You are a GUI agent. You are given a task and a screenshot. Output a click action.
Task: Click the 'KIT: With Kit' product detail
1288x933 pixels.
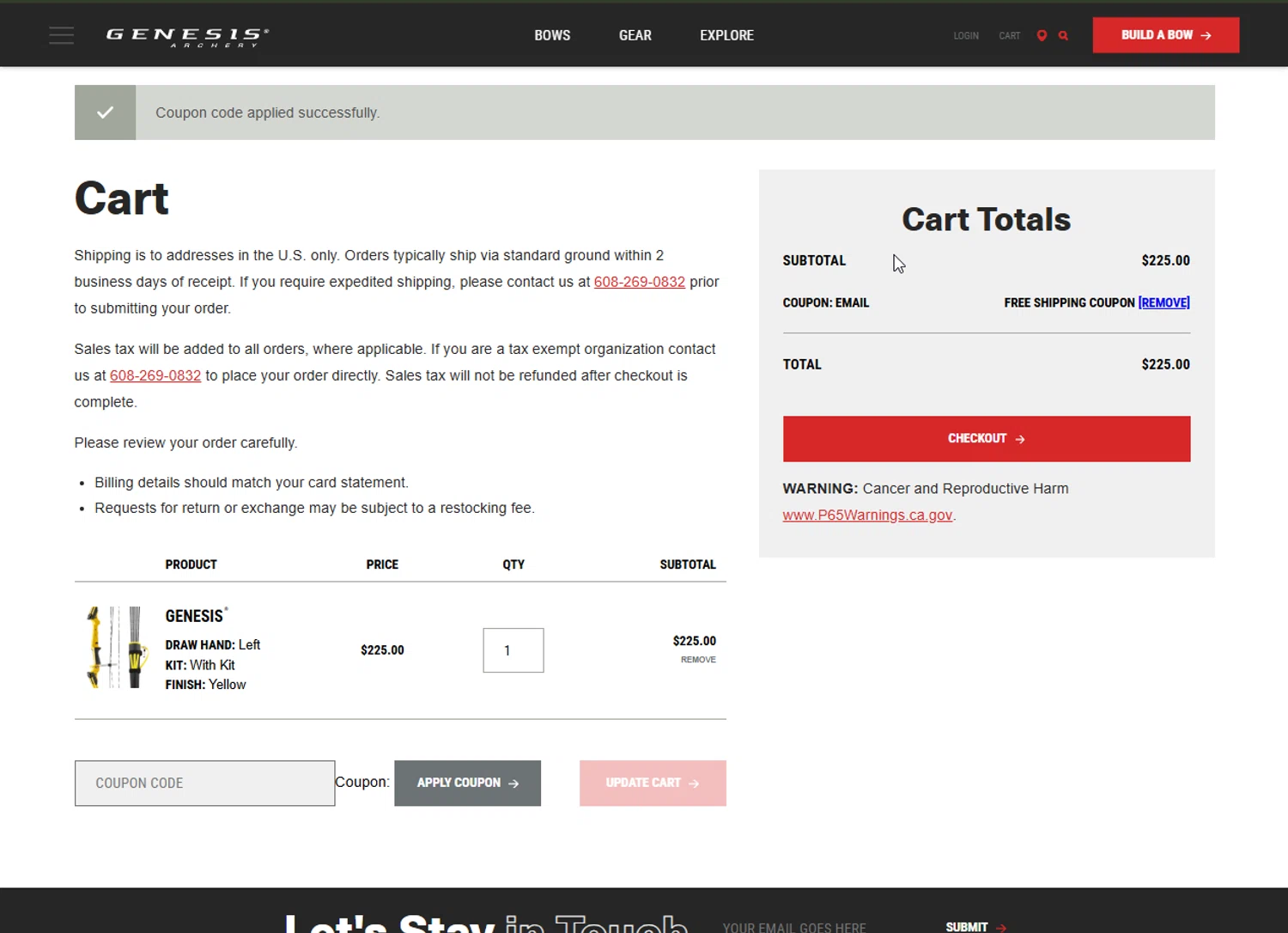pyautogui.click(x=199, y=665)
